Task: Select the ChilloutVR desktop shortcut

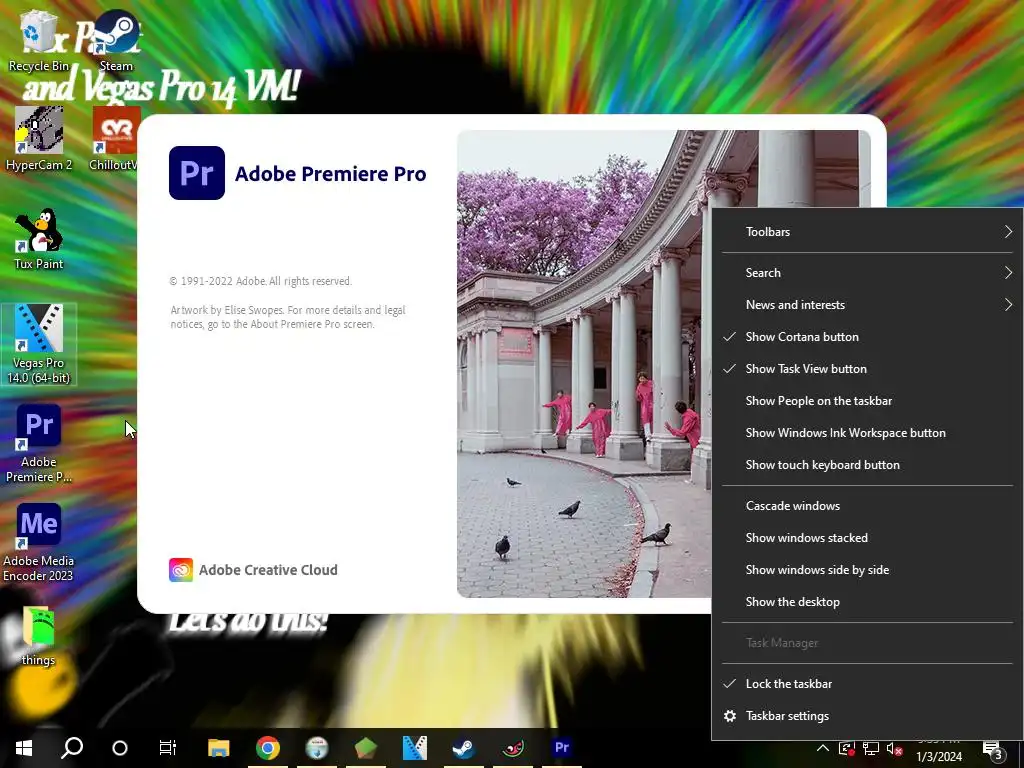Action: tap(115, 139)
